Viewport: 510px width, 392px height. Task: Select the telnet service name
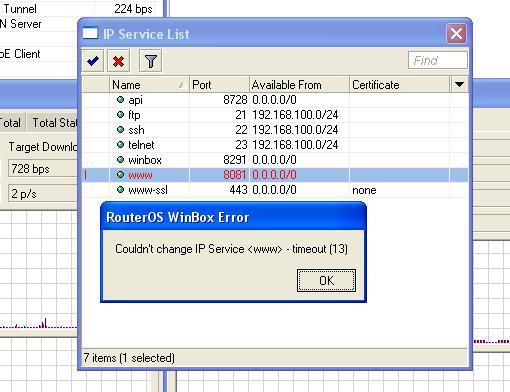[x=141, y=145]
